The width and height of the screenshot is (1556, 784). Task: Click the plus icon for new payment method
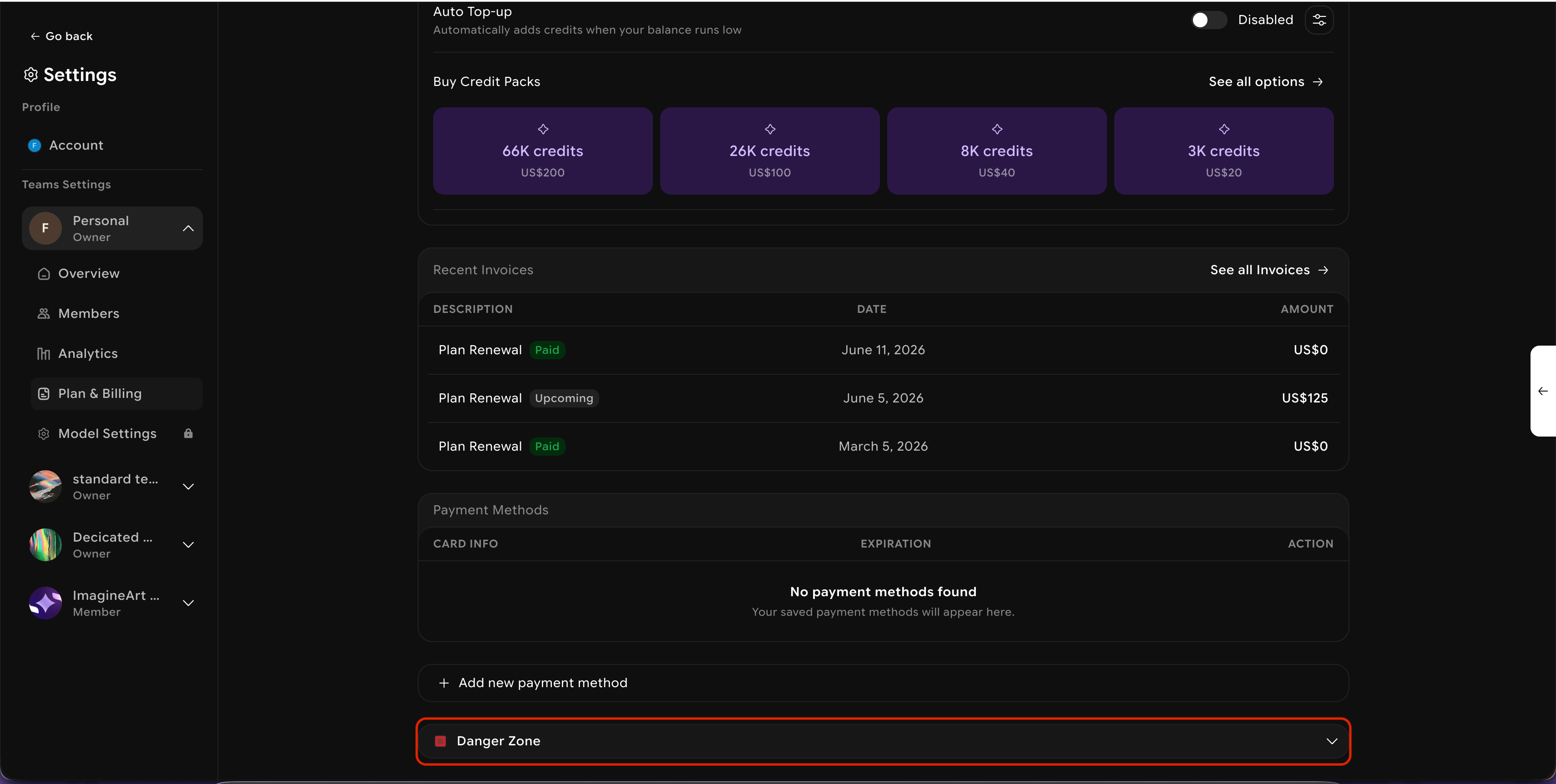pyautogui.click(x=444, y=683)
